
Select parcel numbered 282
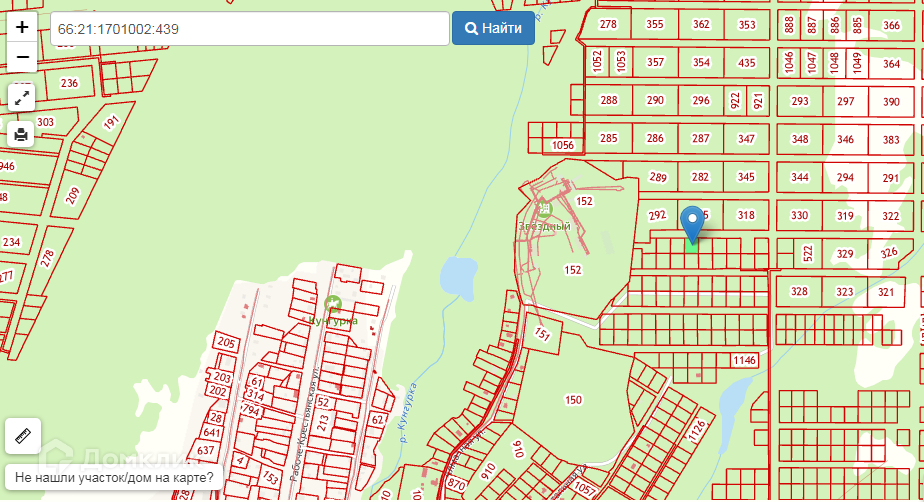[701, 177]
